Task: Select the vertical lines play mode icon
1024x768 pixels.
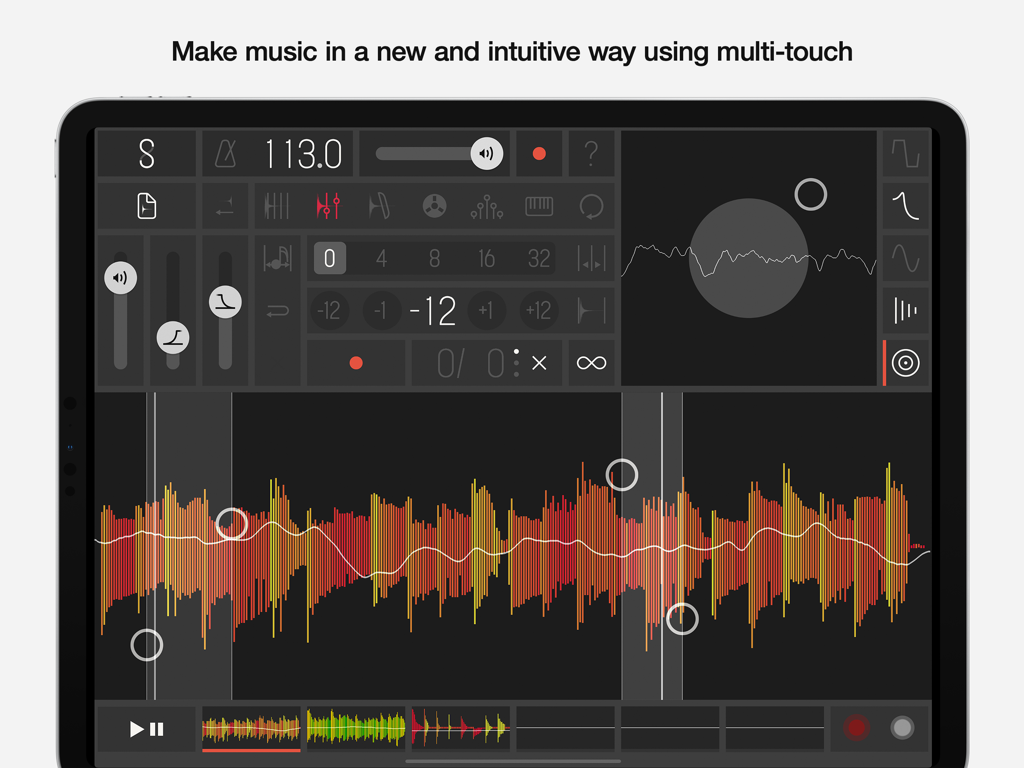Action: (x=278, y=206)
